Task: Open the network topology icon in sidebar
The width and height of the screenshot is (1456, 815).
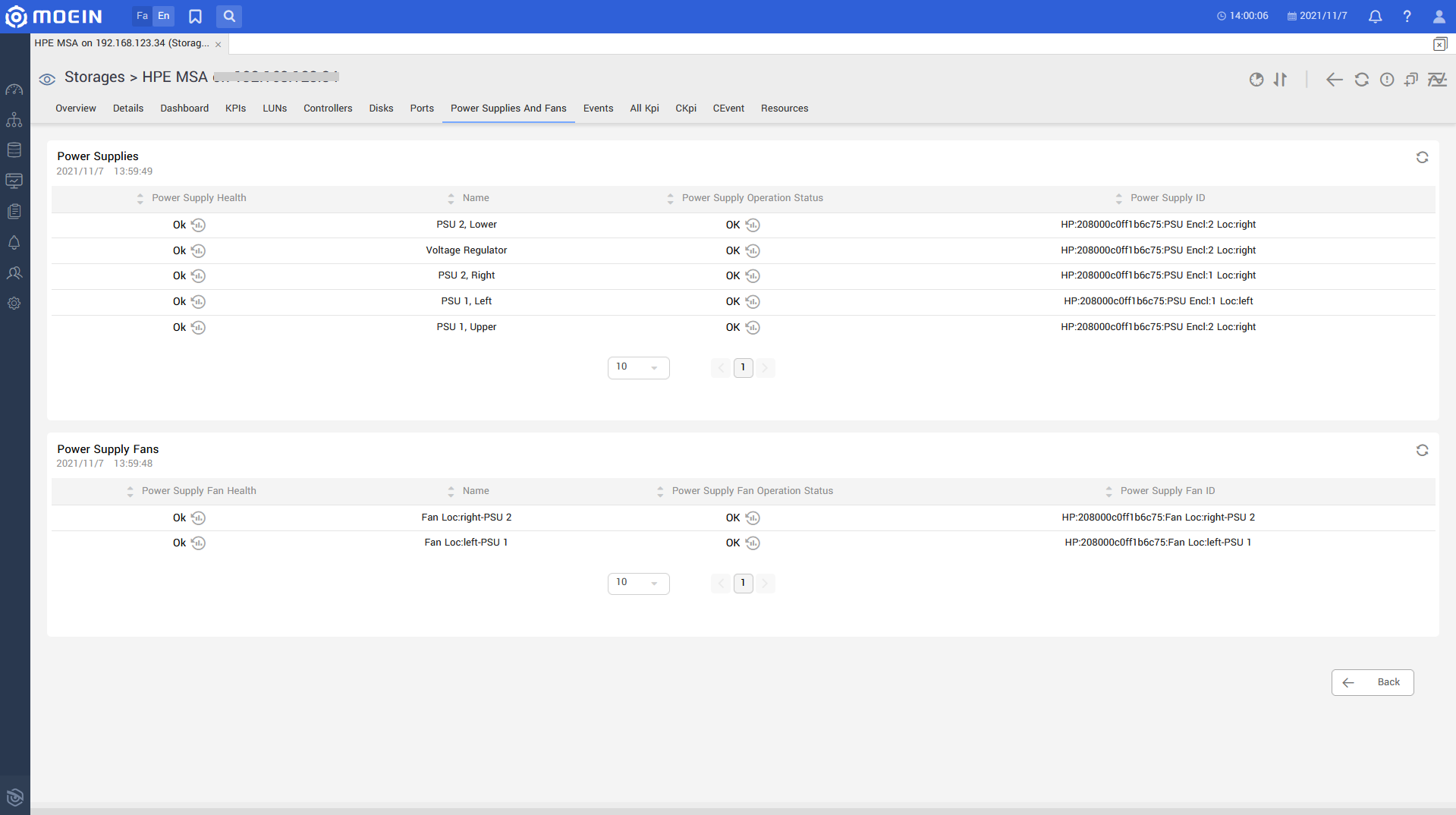Action: [x=14, y=120]
